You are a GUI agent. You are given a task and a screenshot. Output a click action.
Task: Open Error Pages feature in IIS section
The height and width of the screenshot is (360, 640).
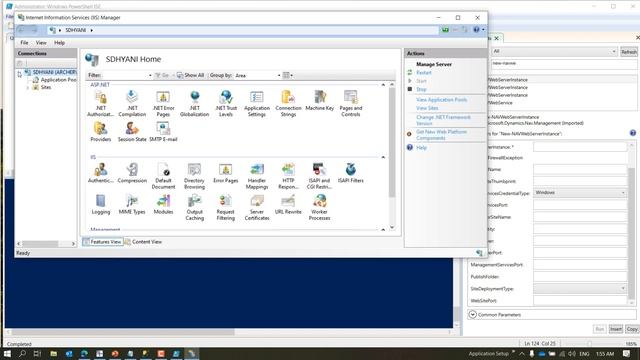point(226,173)
